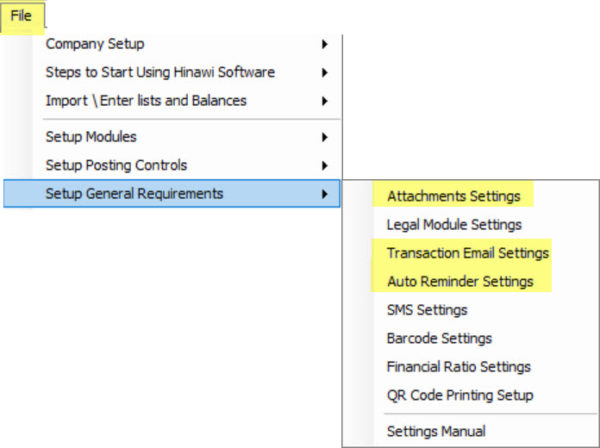Open Legal Module Settings
600x448 pixels.
point(471,225)
